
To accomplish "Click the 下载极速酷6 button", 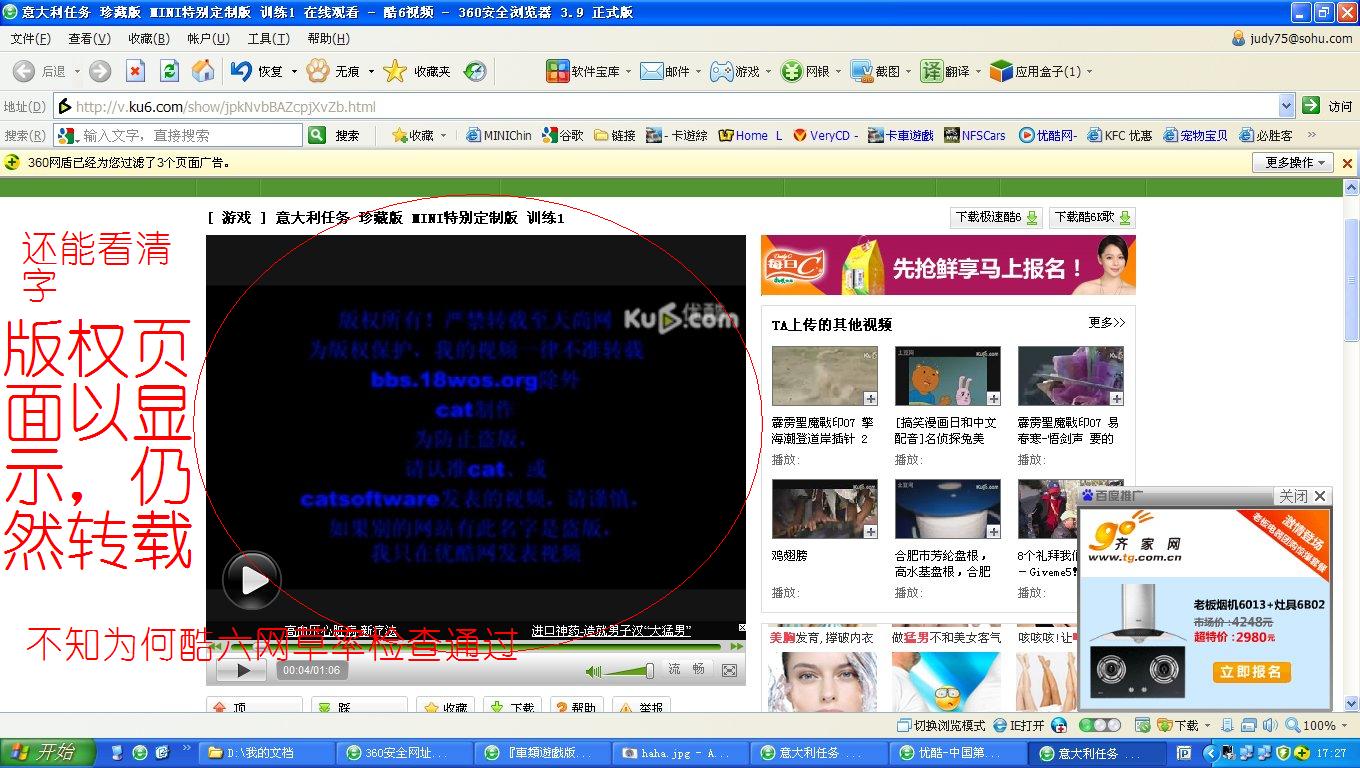I will (x=995, y=217).
